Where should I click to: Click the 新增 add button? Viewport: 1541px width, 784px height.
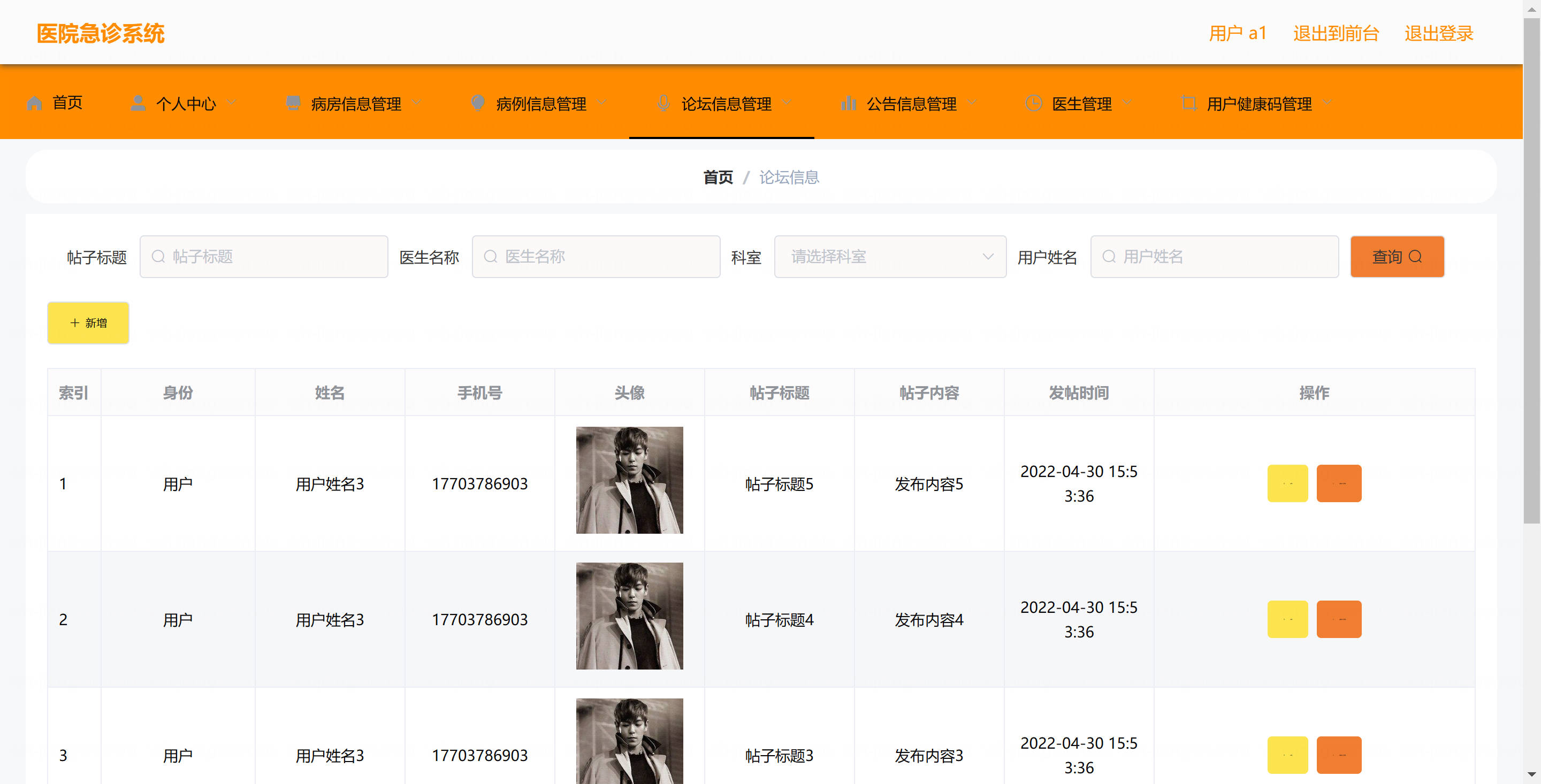(88, 323)
